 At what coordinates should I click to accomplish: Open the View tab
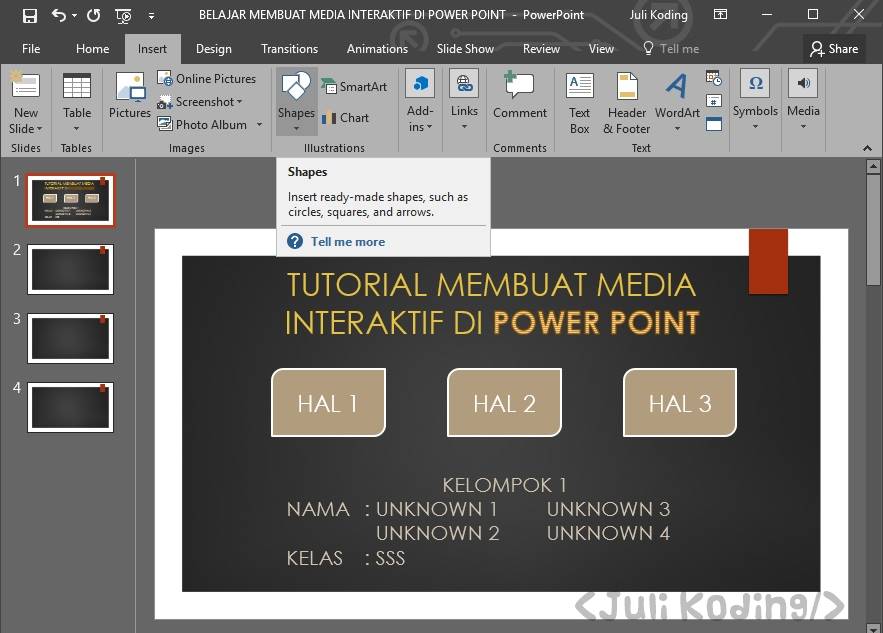point(601,49)
